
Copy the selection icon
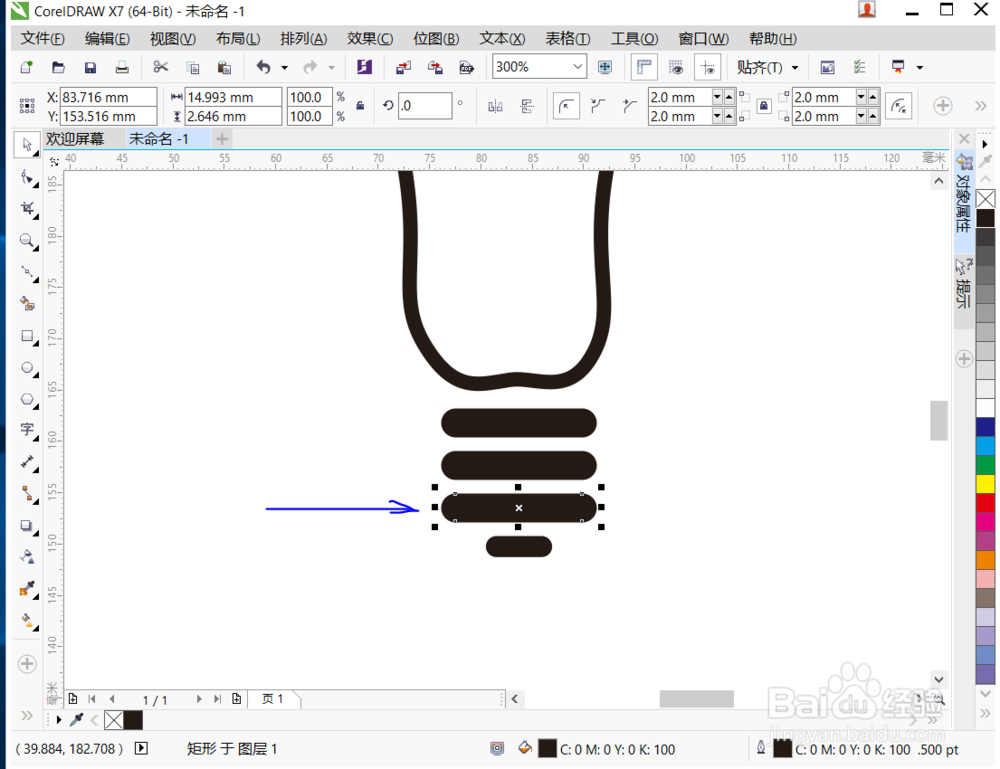[x=193, y=67]
